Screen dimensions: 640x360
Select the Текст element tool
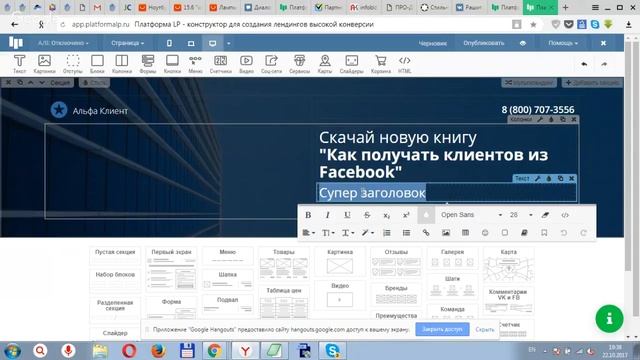tap(19, 64)
